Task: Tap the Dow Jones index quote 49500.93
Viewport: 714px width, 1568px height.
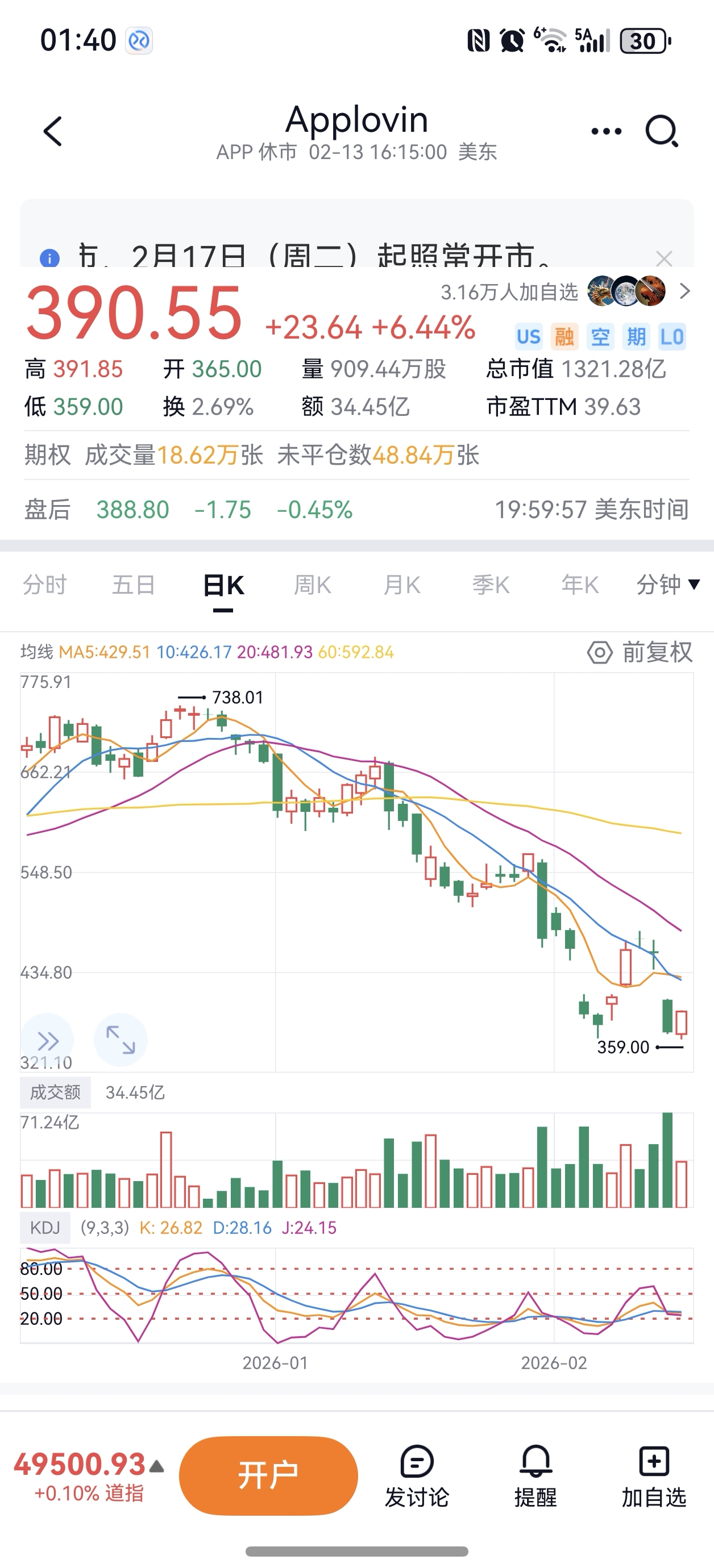Action: coord(80,1465)
